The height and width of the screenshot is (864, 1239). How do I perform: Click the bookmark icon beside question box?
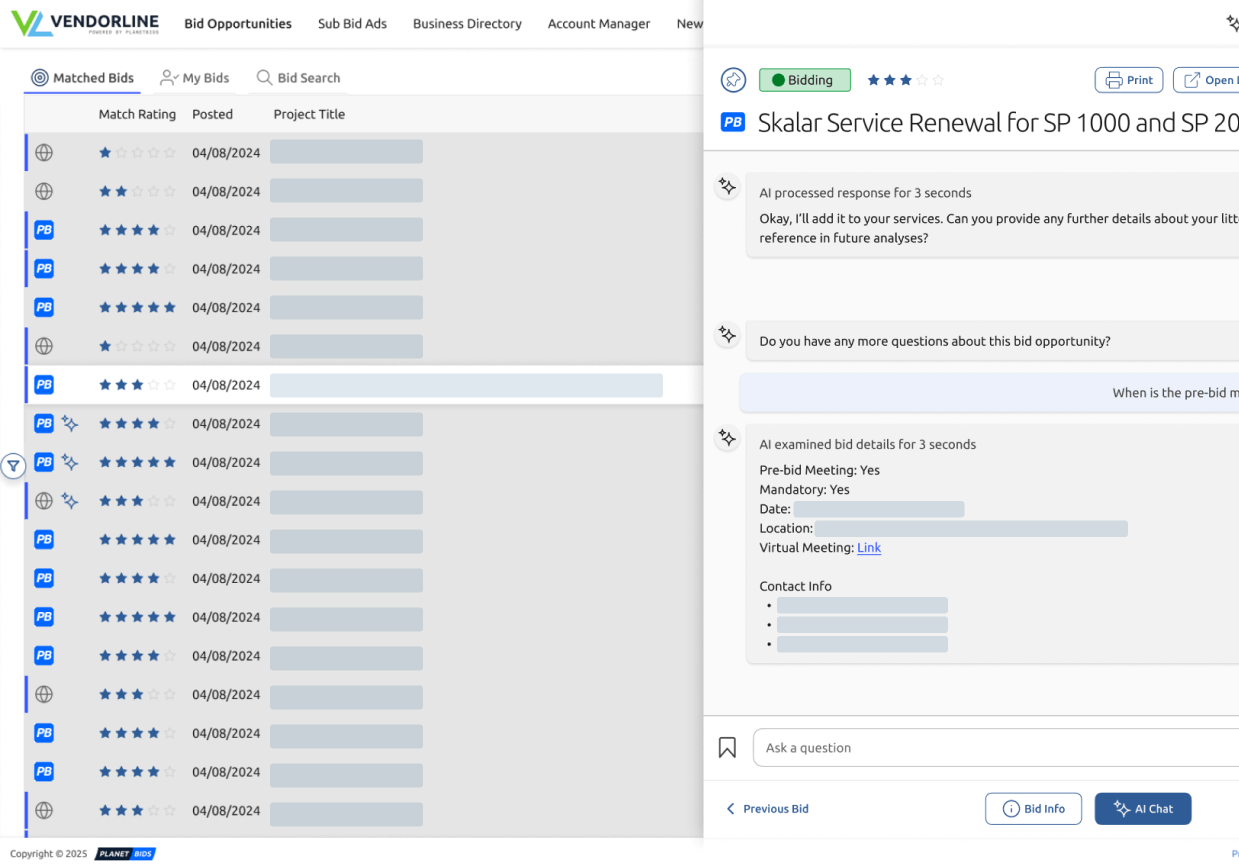click(727, 748)
